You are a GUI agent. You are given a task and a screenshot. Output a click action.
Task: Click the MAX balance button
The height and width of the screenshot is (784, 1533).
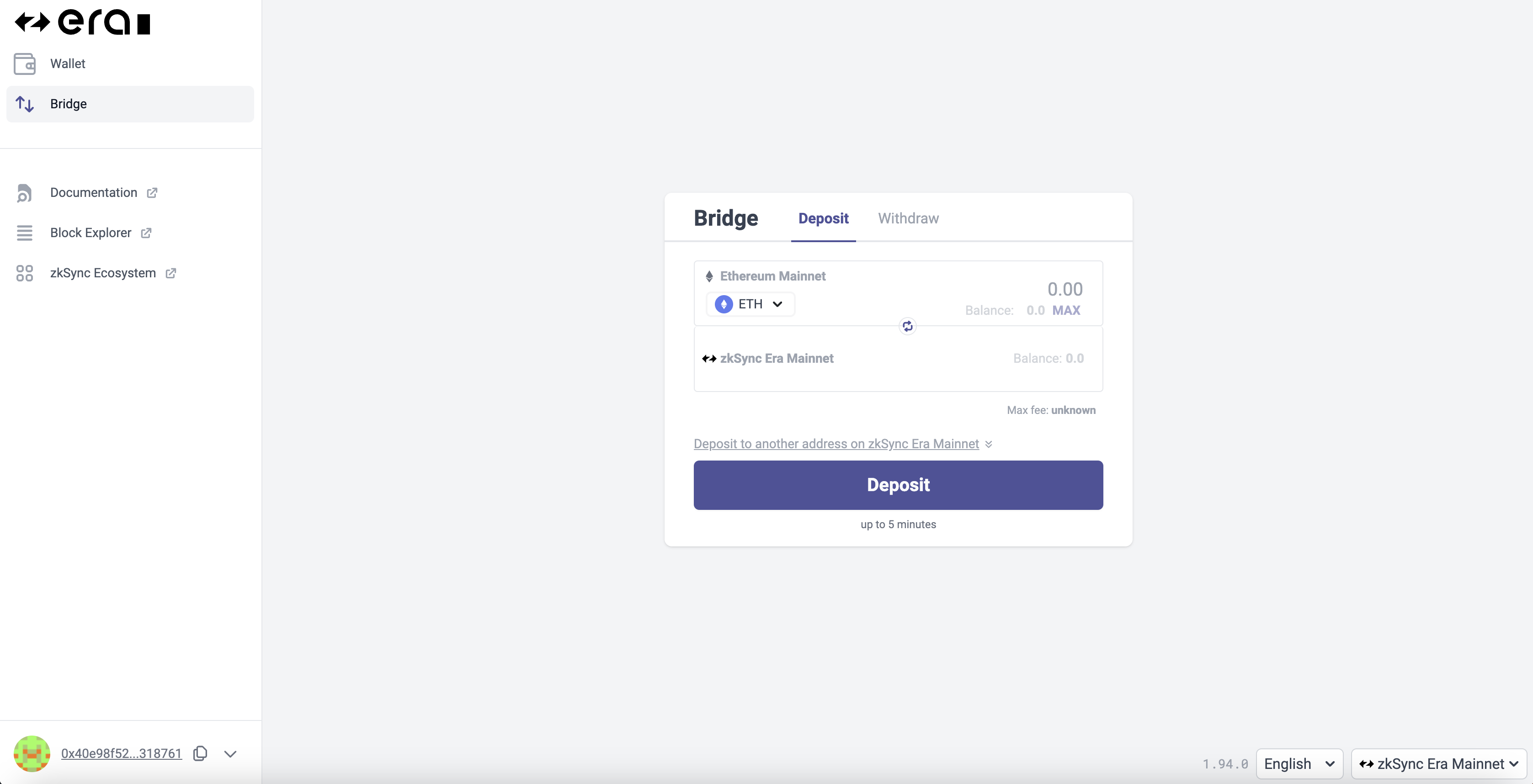click(1066, 310)
